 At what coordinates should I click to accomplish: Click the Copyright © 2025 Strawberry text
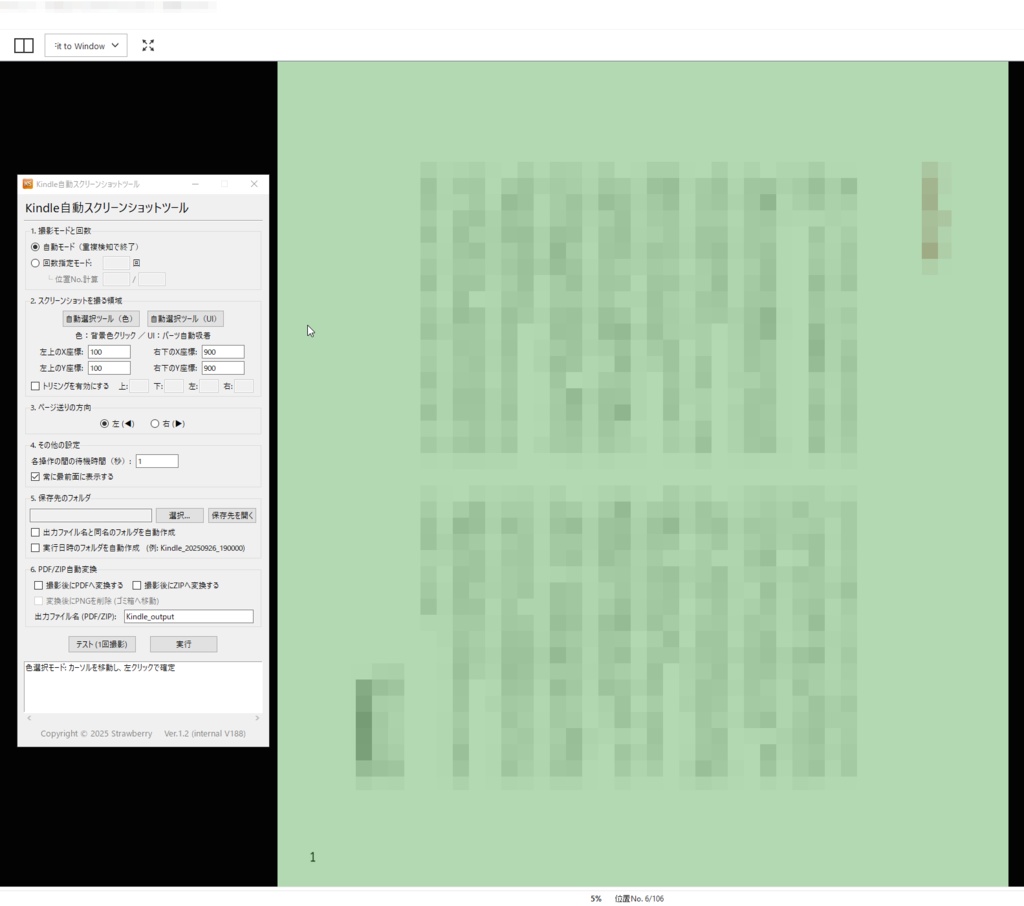(x=96, y=734)
